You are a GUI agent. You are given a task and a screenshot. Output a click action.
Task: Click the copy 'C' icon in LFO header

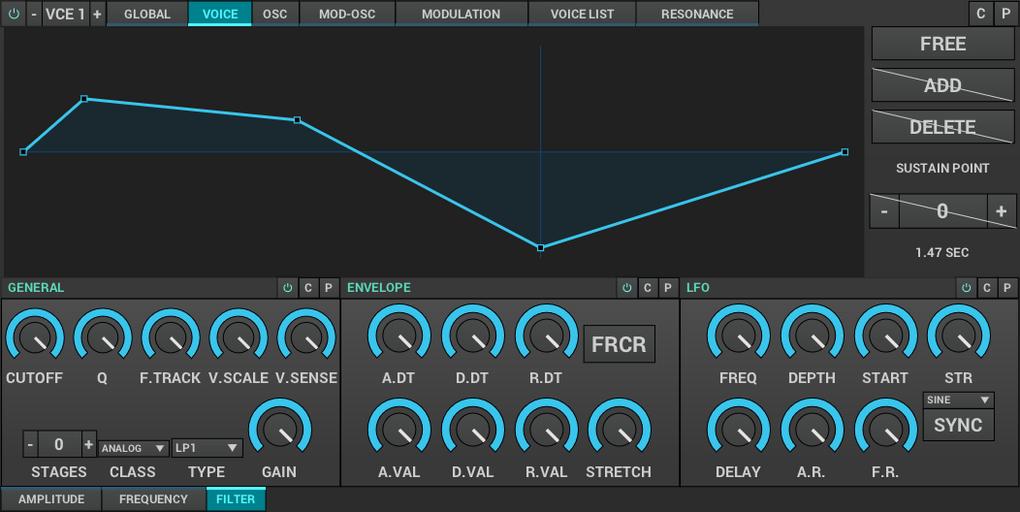click(x=987, y=288)
